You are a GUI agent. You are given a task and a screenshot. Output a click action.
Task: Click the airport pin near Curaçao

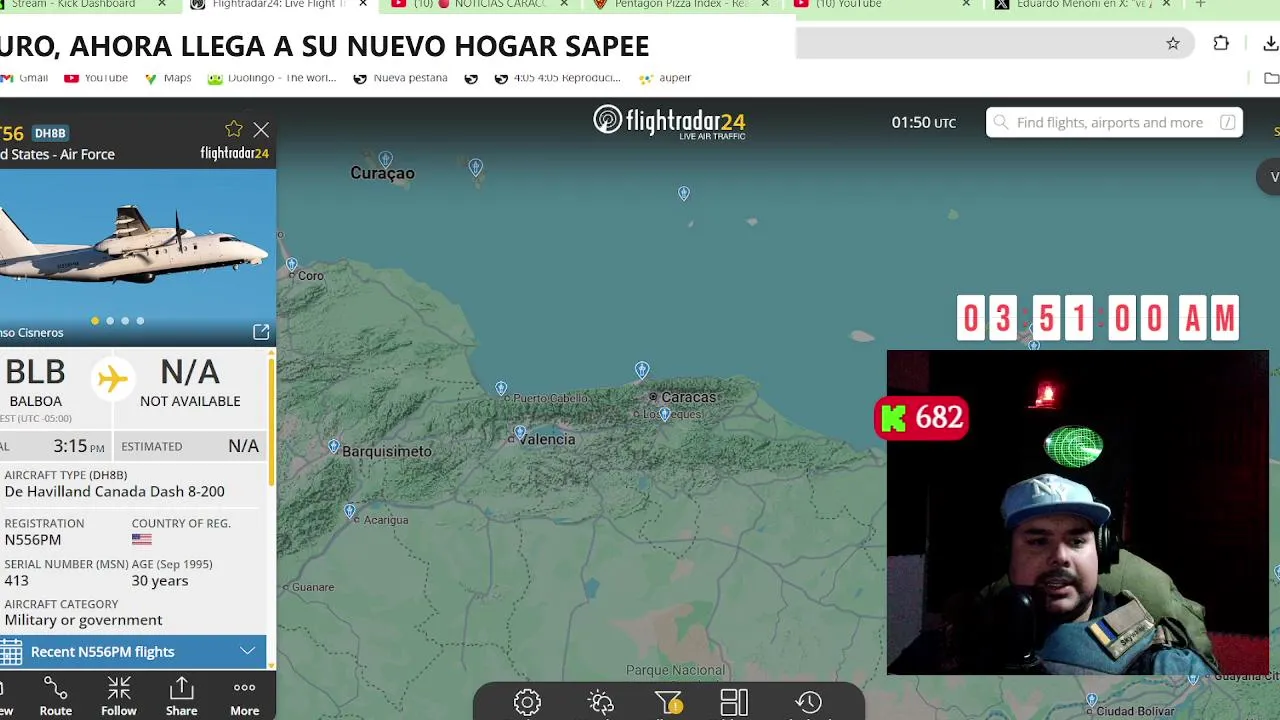coord(386,160)
